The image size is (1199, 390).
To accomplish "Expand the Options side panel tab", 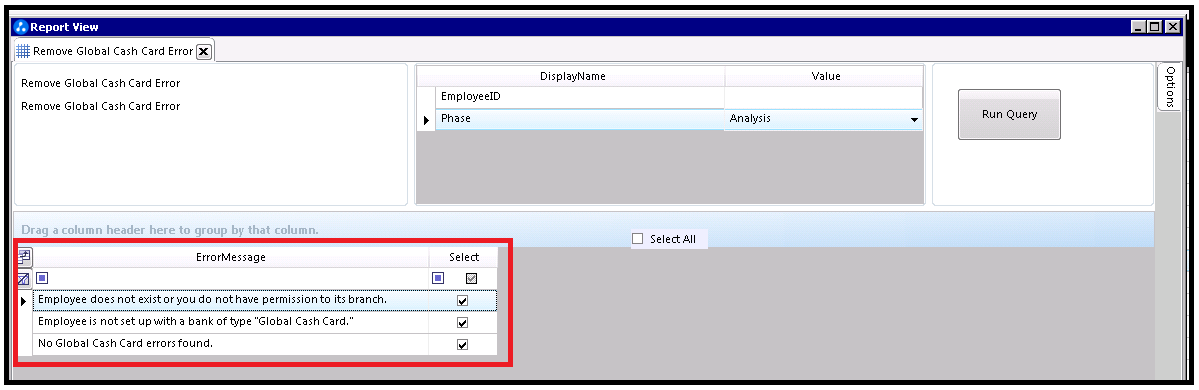I will pyautogui.click(x=1169, y=87).
